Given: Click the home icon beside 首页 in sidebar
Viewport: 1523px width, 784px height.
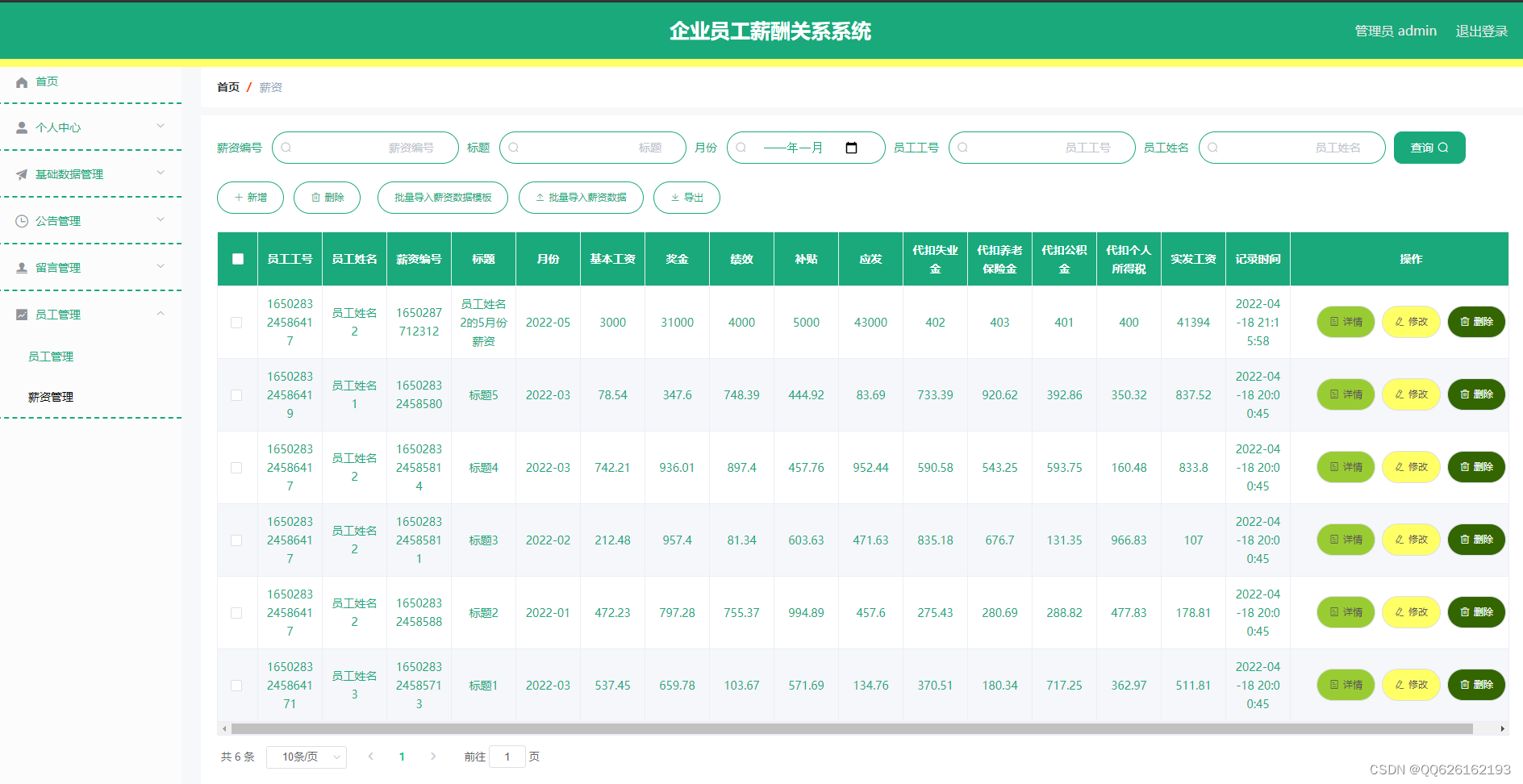Looking at the screenshot, I should point(22,82).
